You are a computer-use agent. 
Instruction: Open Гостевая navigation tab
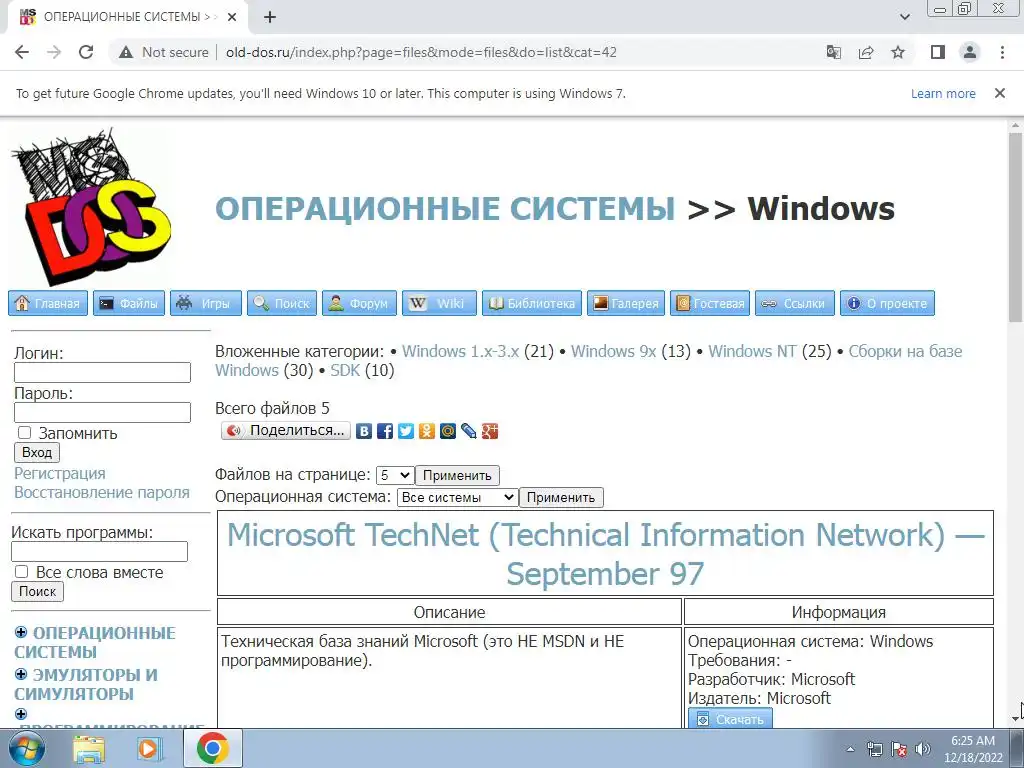point(710,303)
